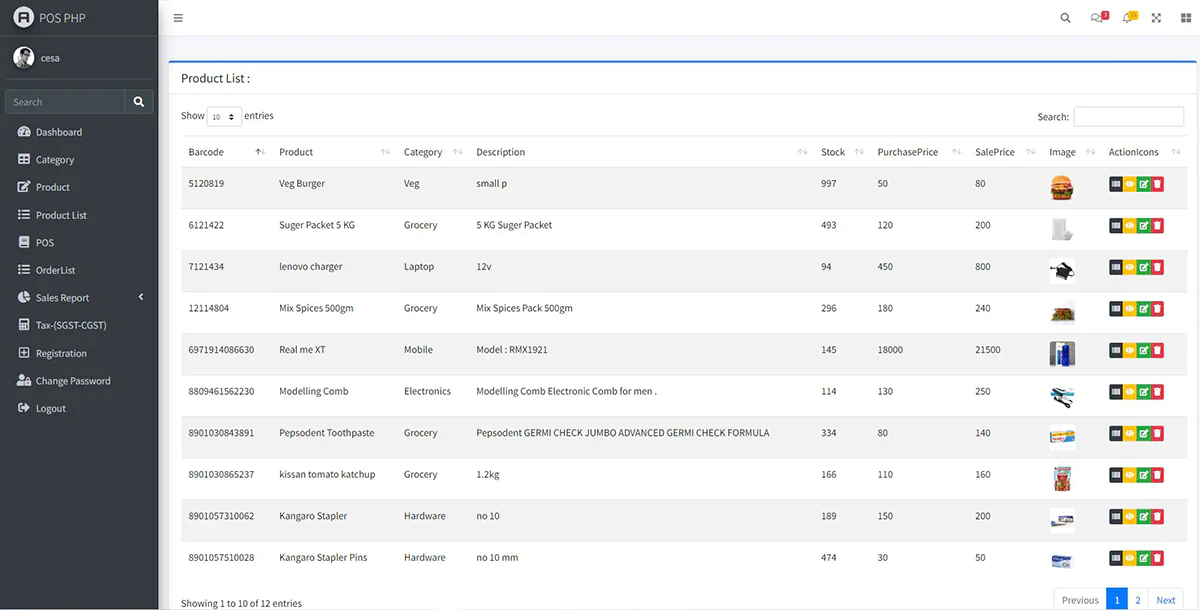Click the top navbar search magnifier
Viewport: 1200px width, 610px height.
point(1066,18)
